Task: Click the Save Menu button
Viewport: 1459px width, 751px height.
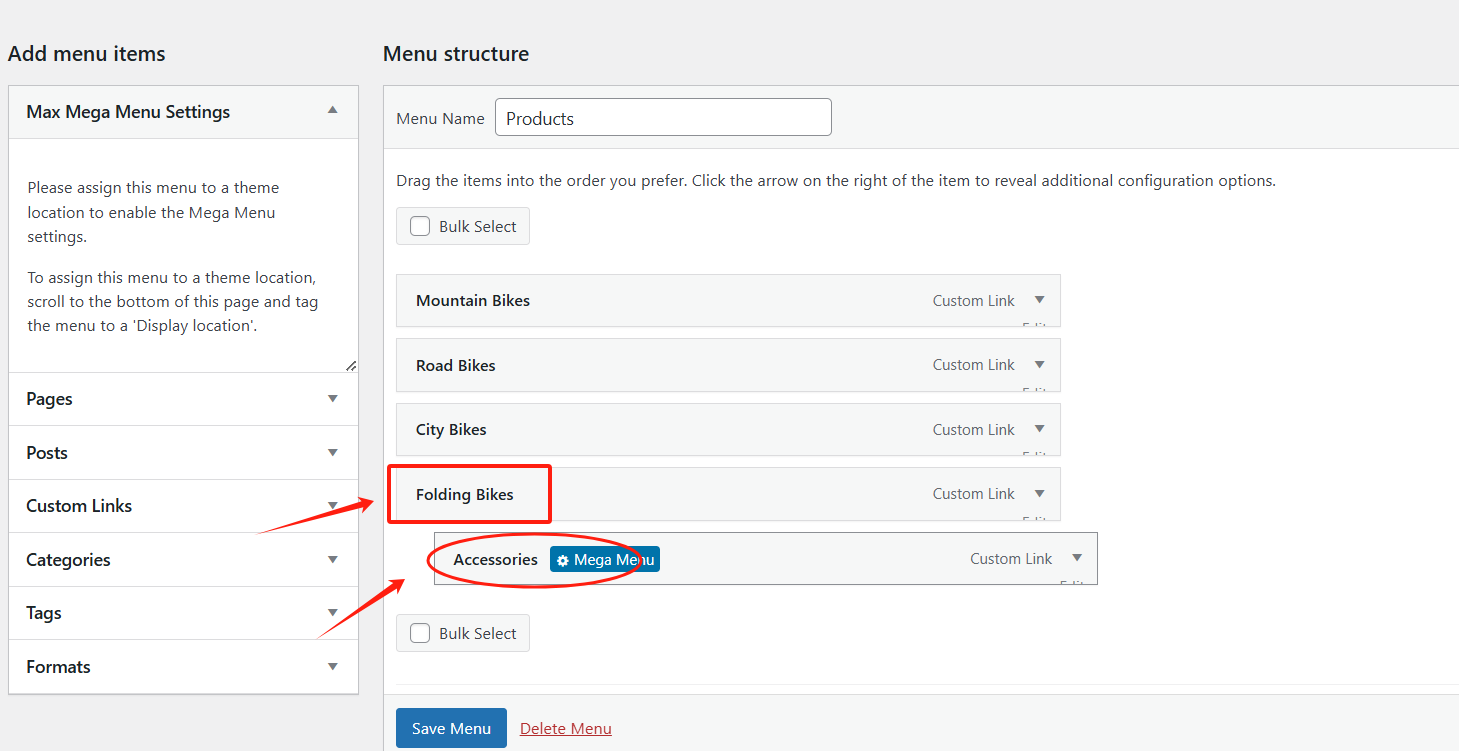Action: click(x=451, y=728)
